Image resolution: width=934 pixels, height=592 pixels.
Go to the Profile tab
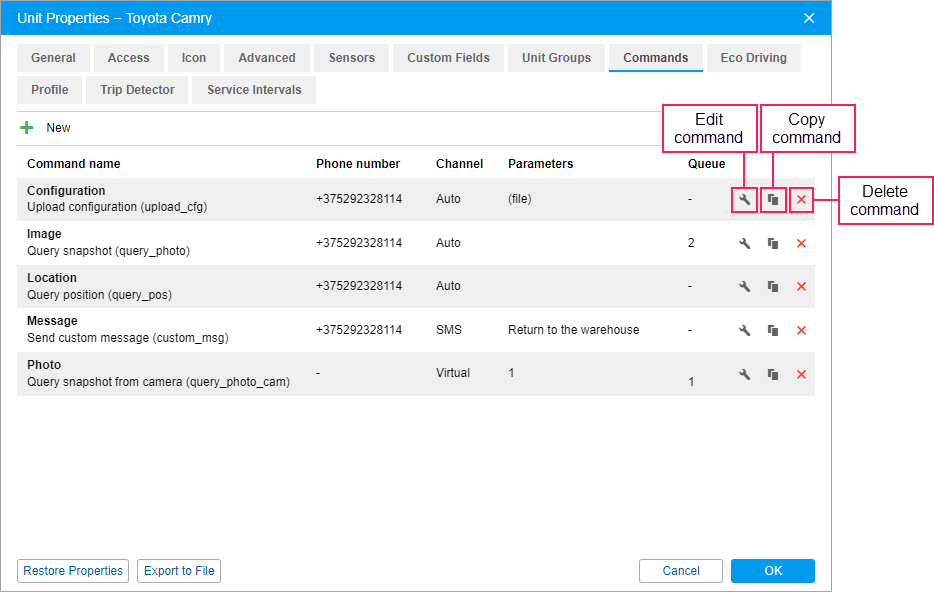coord(49,90)
